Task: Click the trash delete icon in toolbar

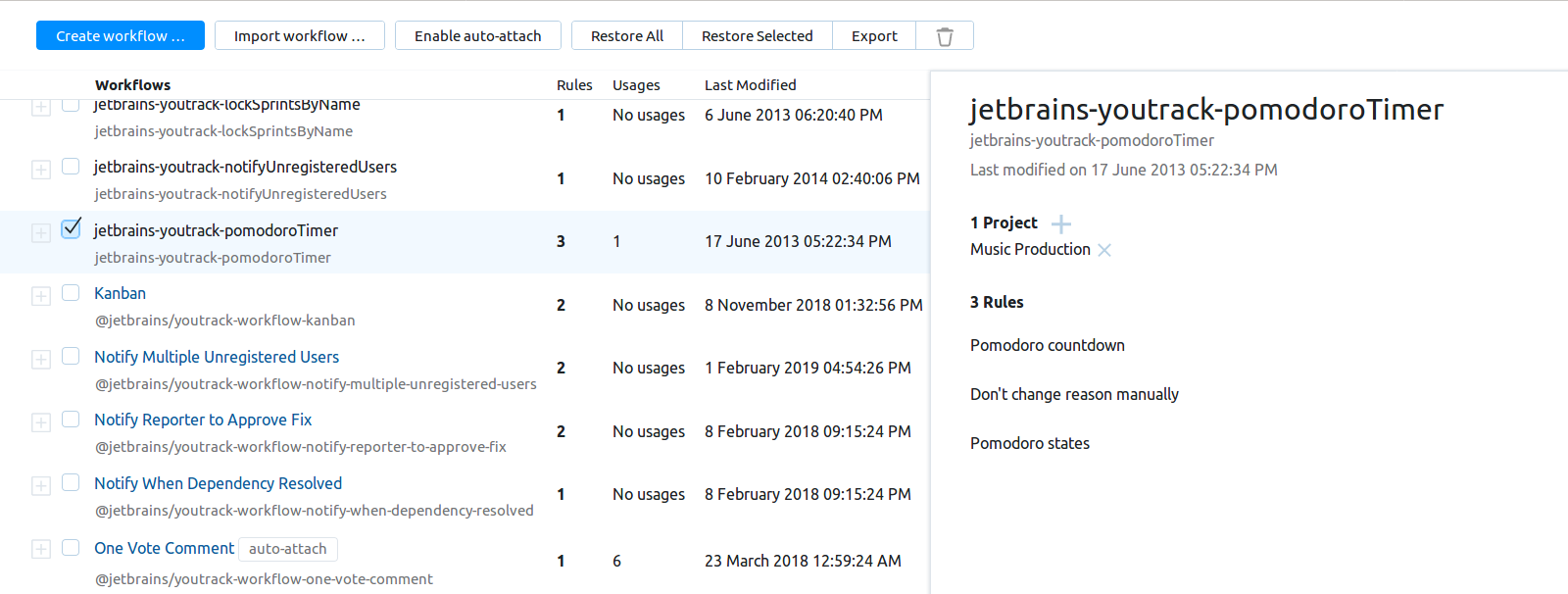Action: coord(945,36)
